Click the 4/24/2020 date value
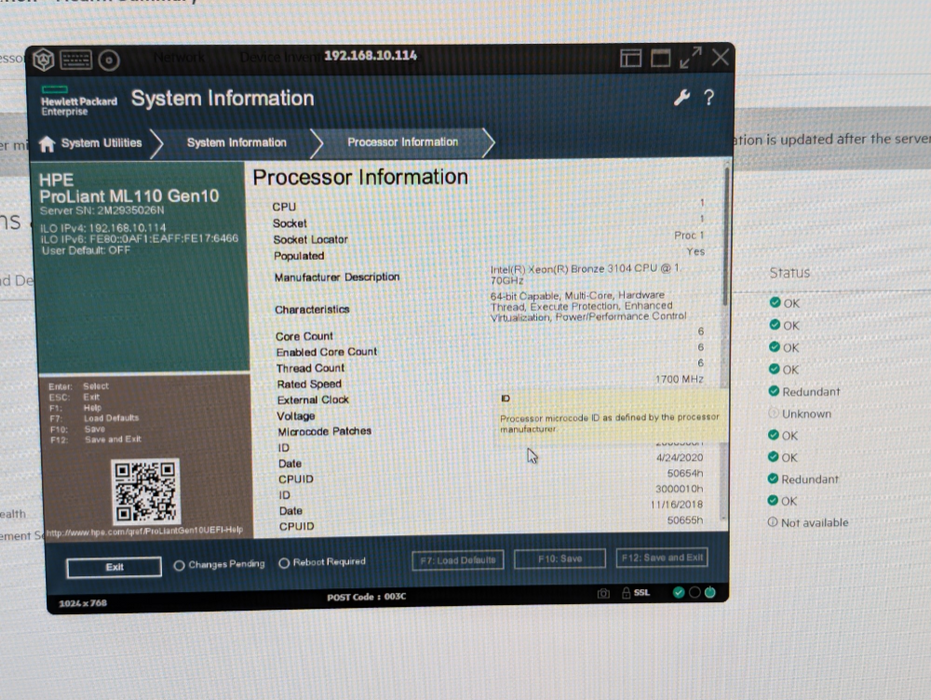Viewport: 931px width, 700px height. (x=679, y=458)
